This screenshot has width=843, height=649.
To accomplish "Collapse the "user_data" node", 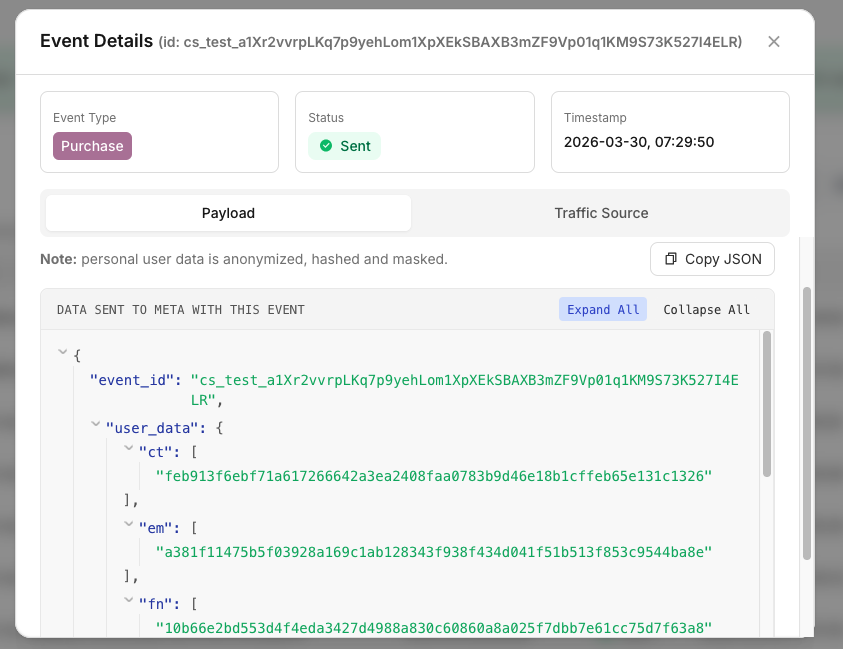I will [96, 425].
